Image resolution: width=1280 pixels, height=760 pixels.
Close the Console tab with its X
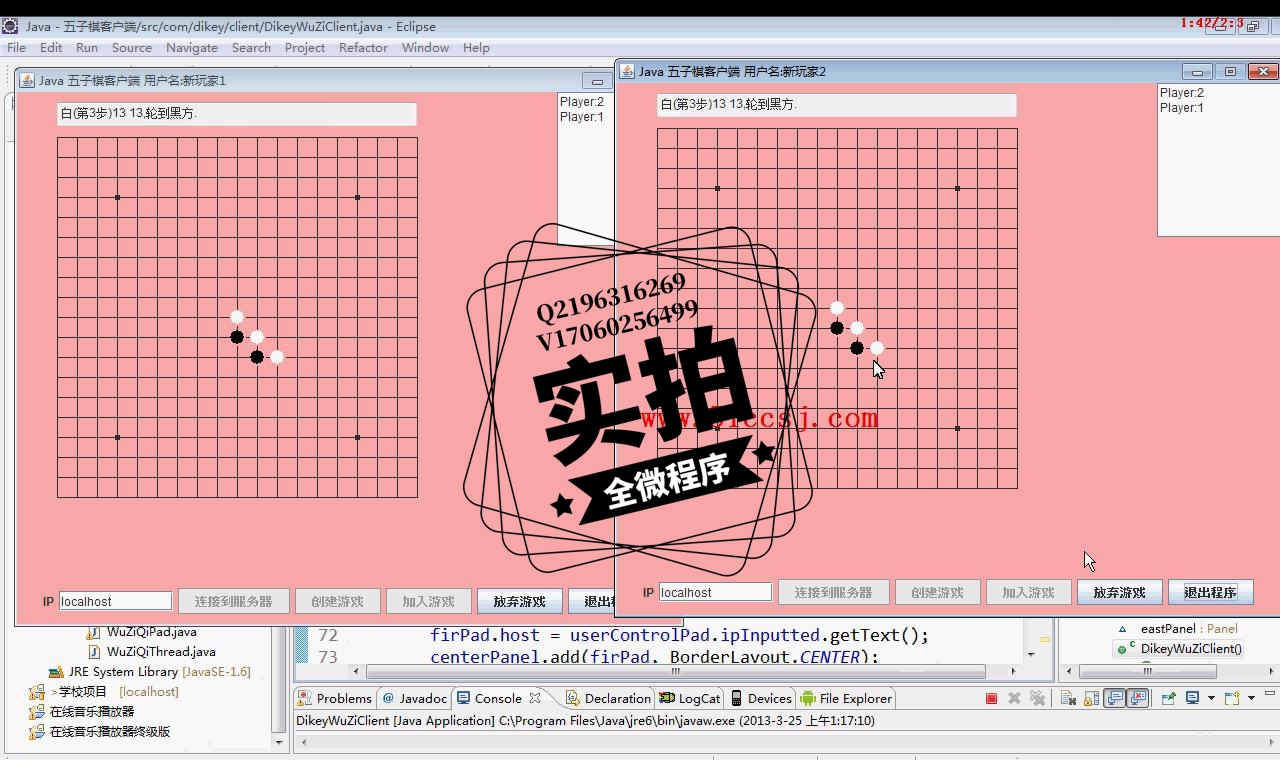coord(535,698)
